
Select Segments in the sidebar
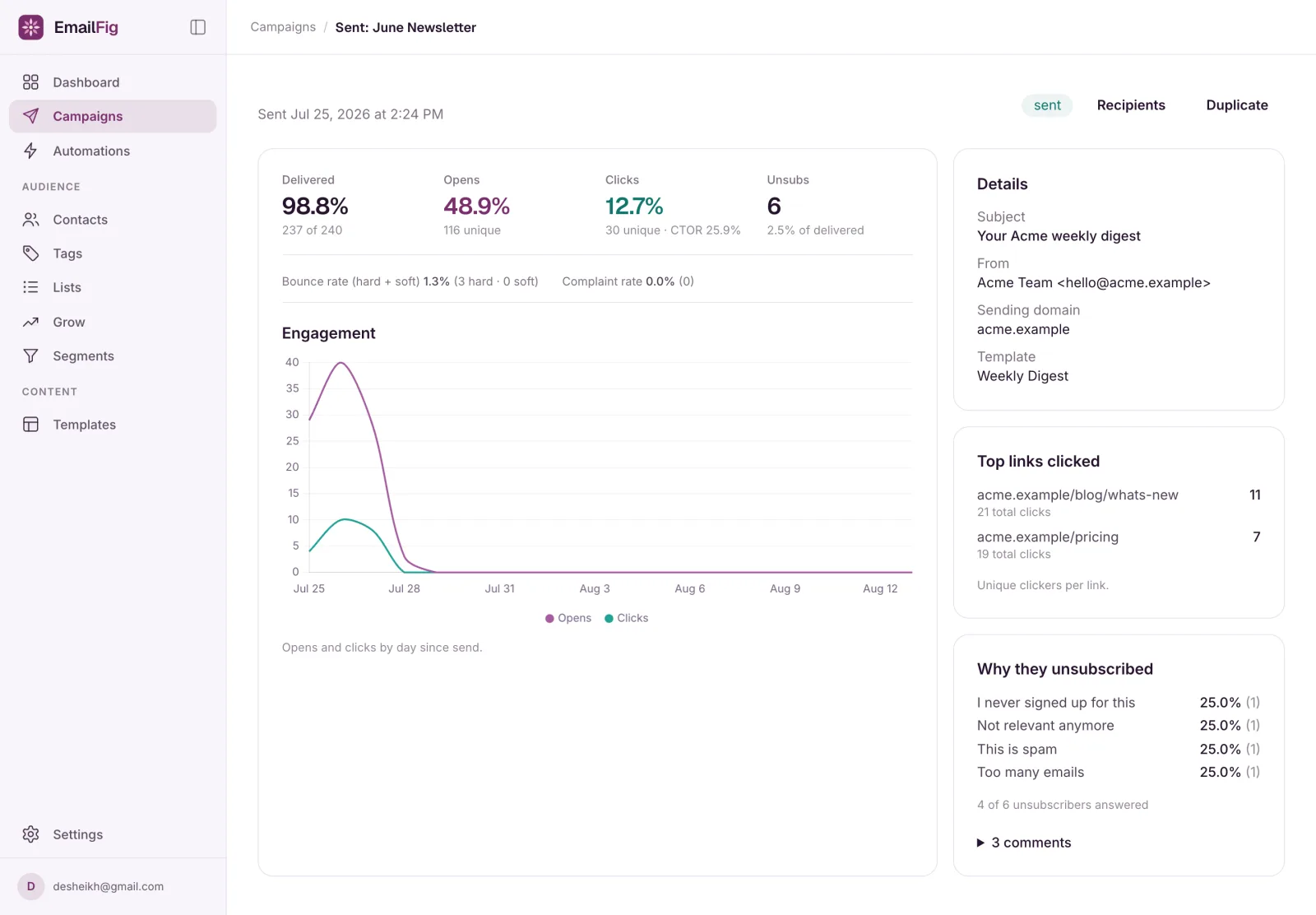pyautogui.click(x=113, y=355)
